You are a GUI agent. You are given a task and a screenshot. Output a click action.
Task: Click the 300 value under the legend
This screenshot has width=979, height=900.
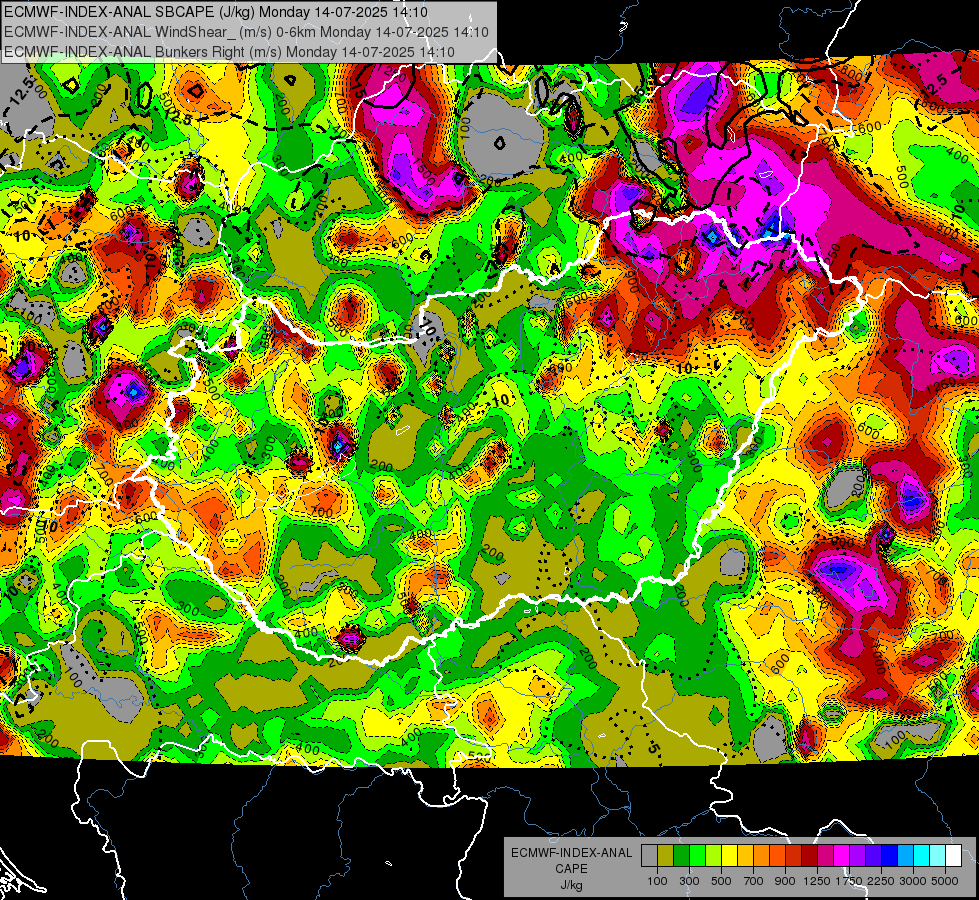(x=689, y=881)
